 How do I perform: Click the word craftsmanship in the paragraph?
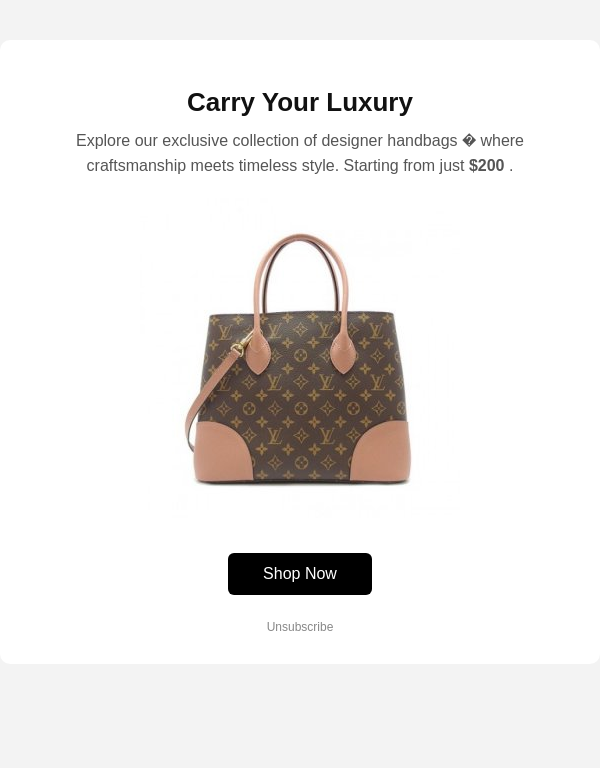136,166
